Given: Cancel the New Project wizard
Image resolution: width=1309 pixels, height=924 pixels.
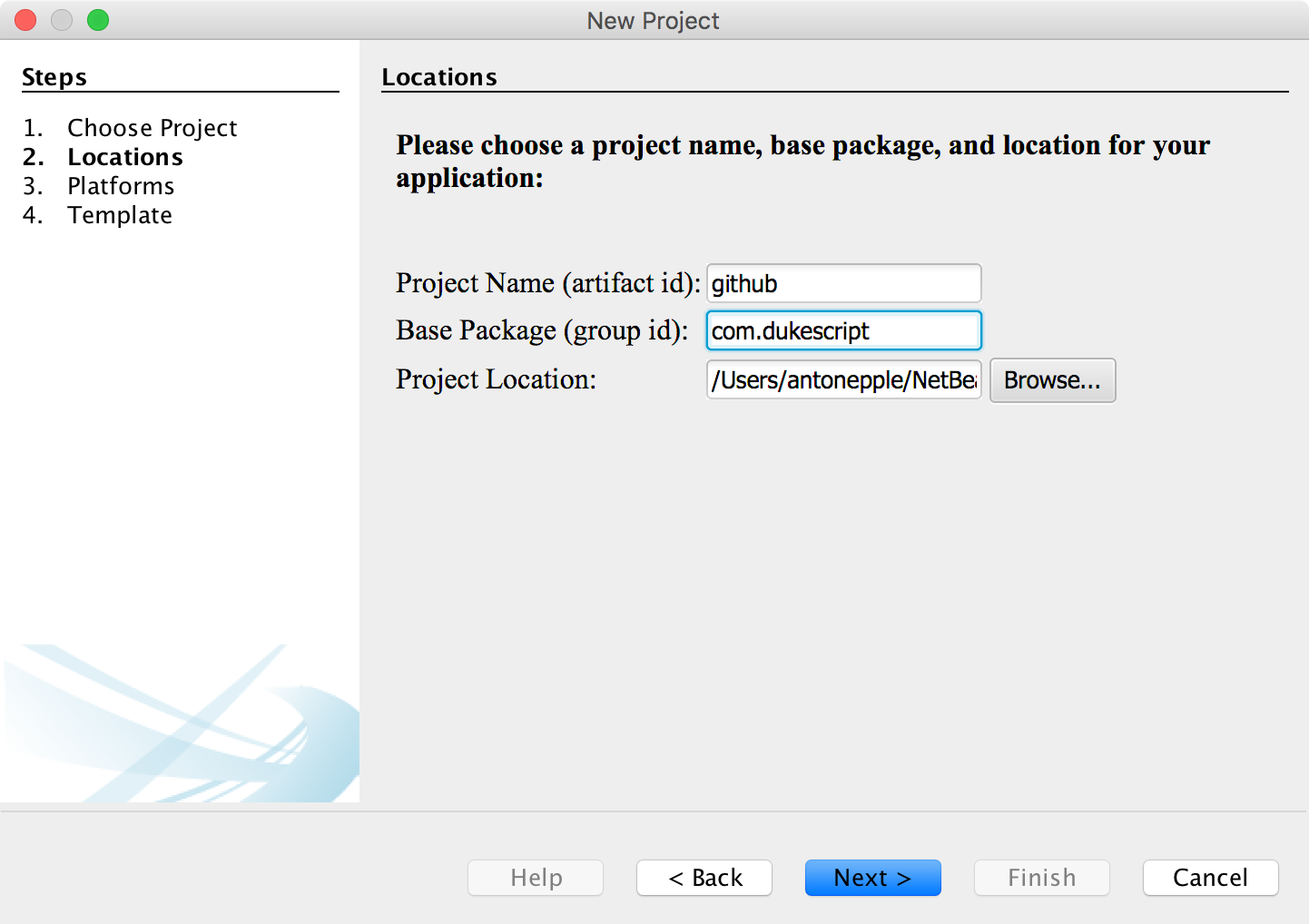Looking at the screenshot, I should 1210,878.
